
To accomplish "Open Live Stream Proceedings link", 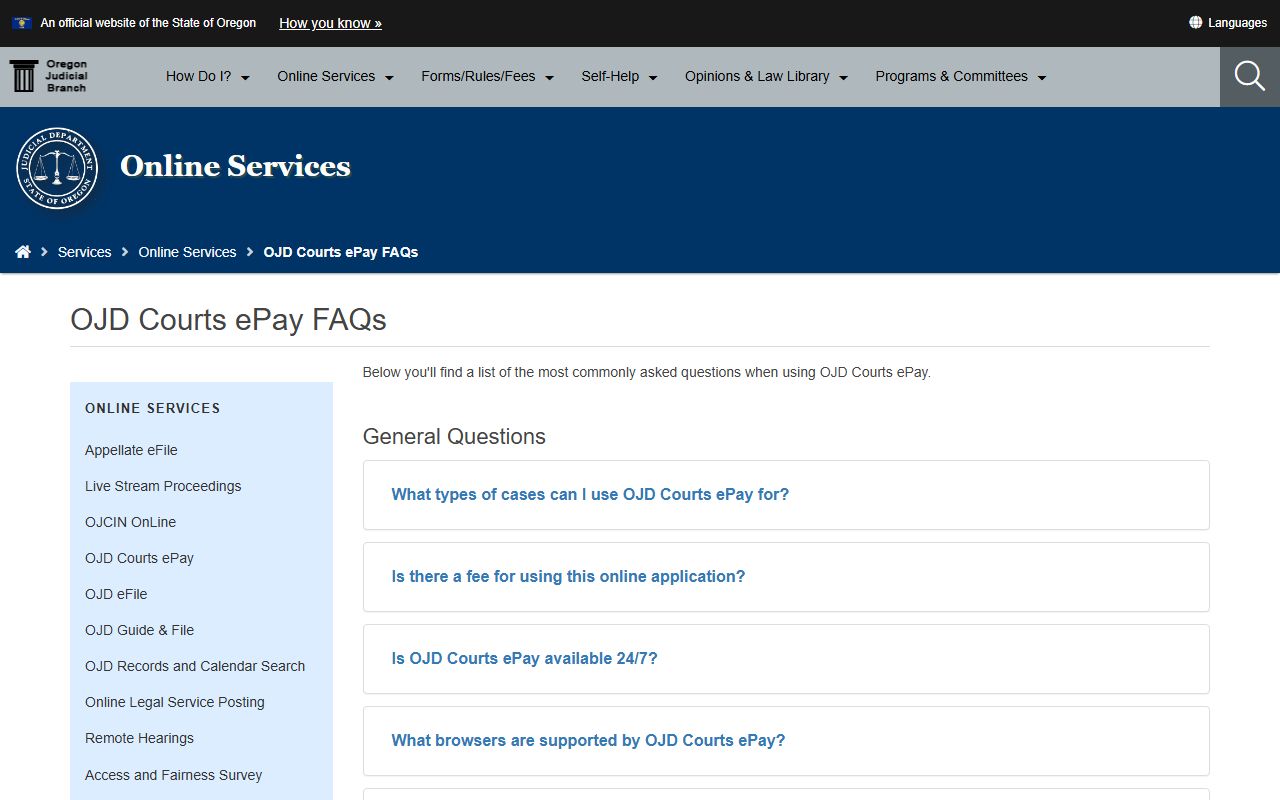I will point(163,486).
